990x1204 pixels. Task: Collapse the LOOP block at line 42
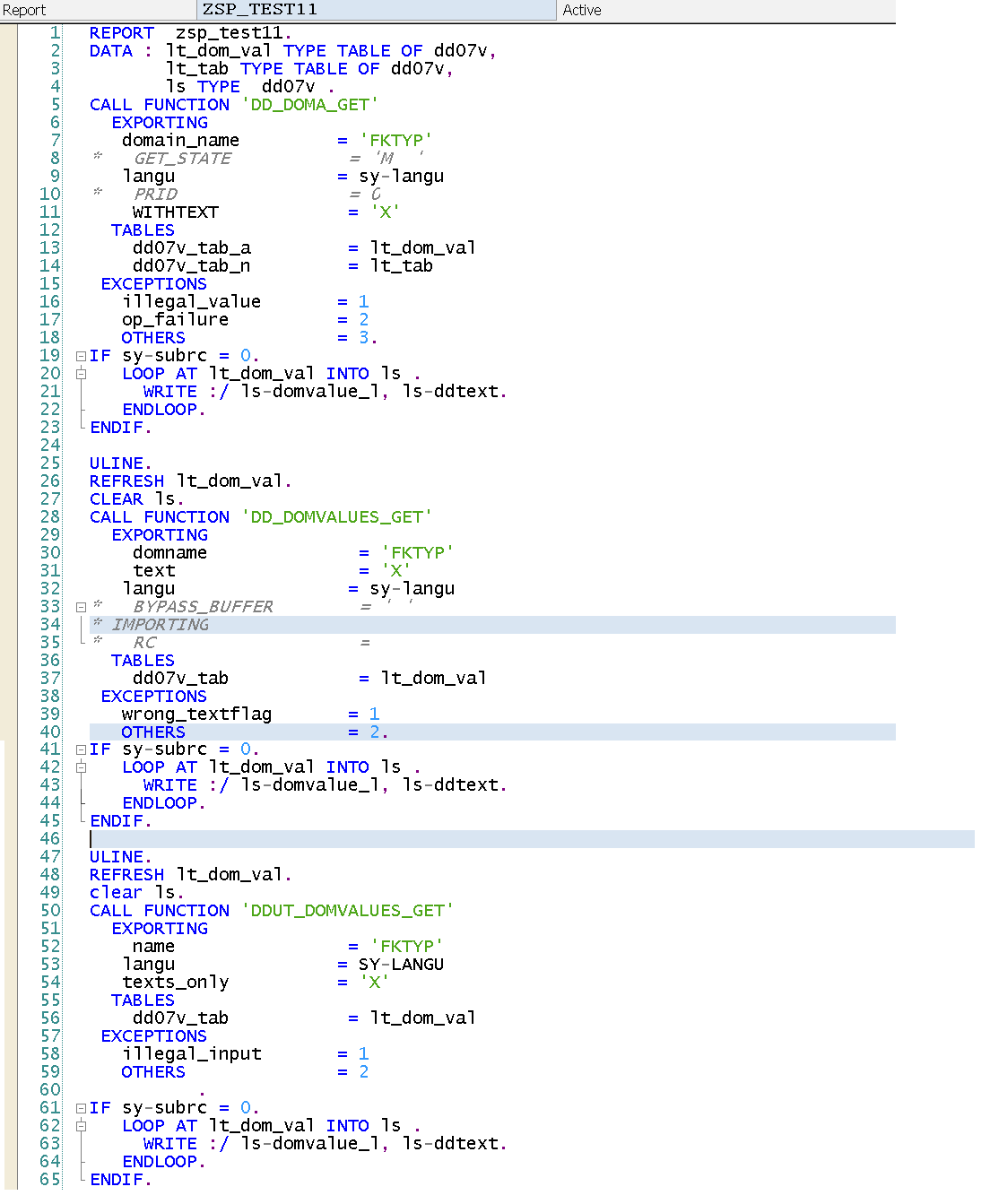pyautogui.click(x=82, y=767)
